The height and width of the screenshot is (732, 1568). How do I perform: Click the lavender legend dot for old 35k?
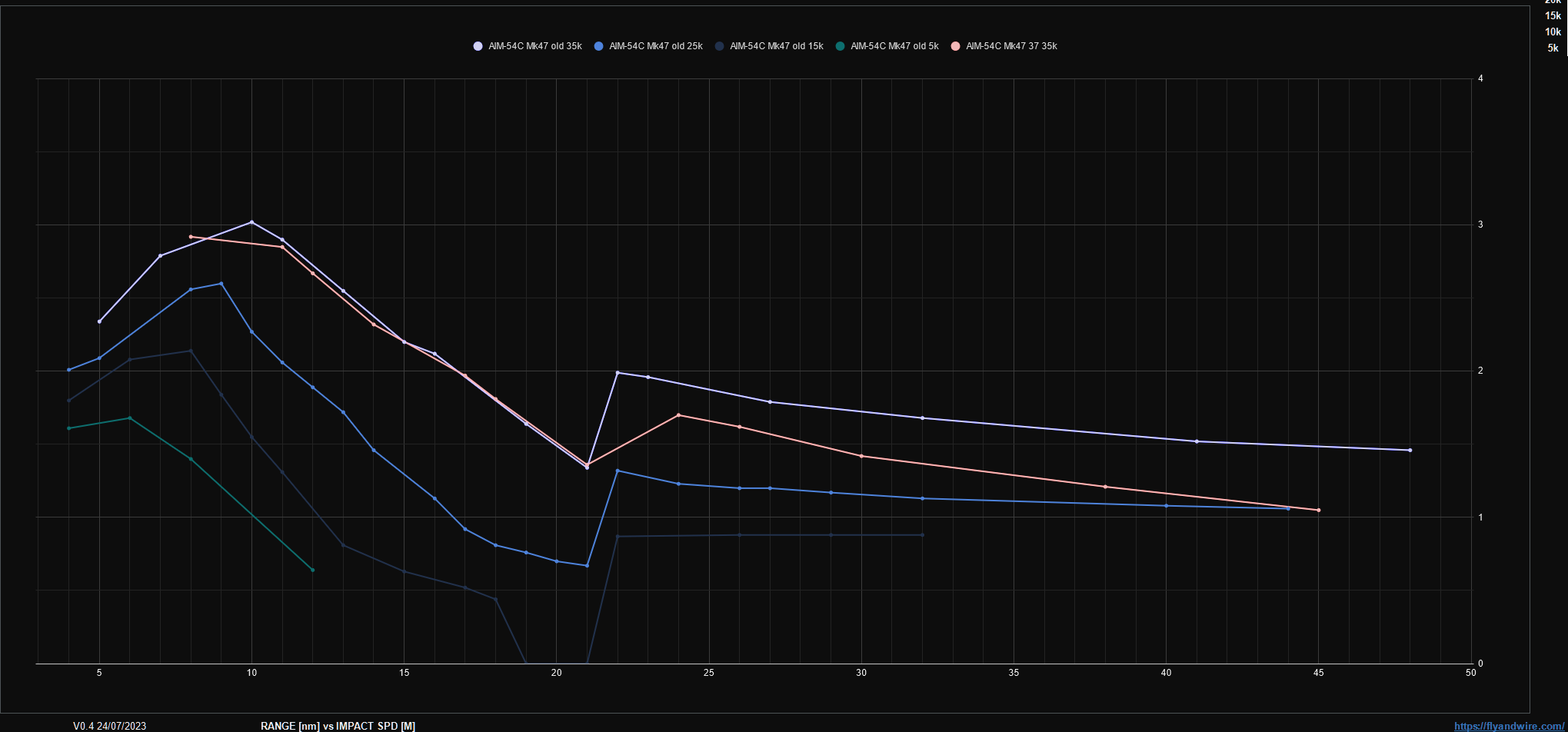tap(478, 46)
